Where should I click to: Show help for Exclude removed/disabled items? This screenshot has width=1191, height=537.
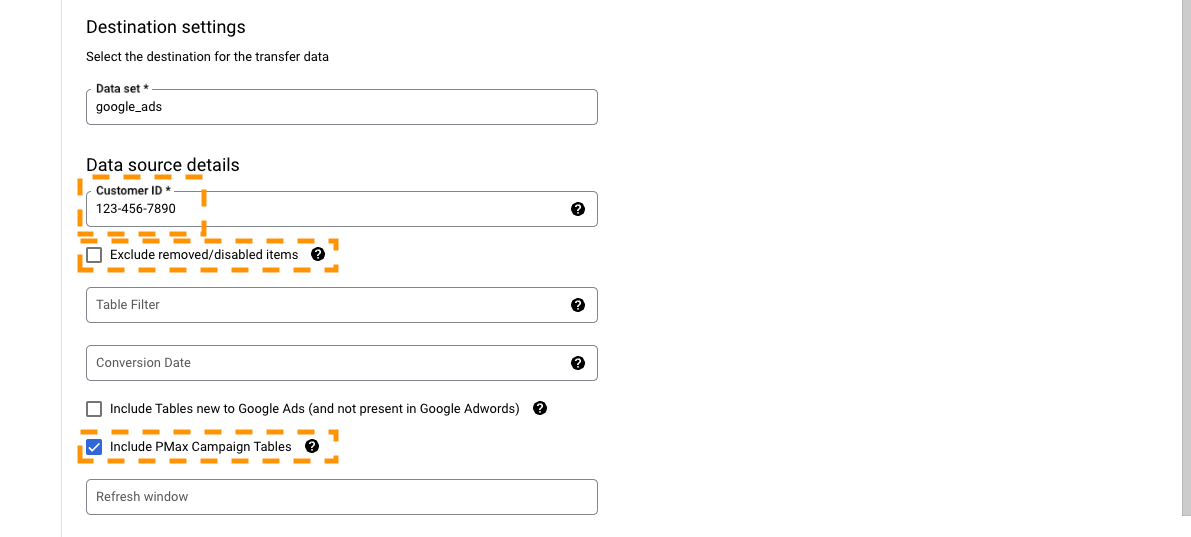(318, 254)
